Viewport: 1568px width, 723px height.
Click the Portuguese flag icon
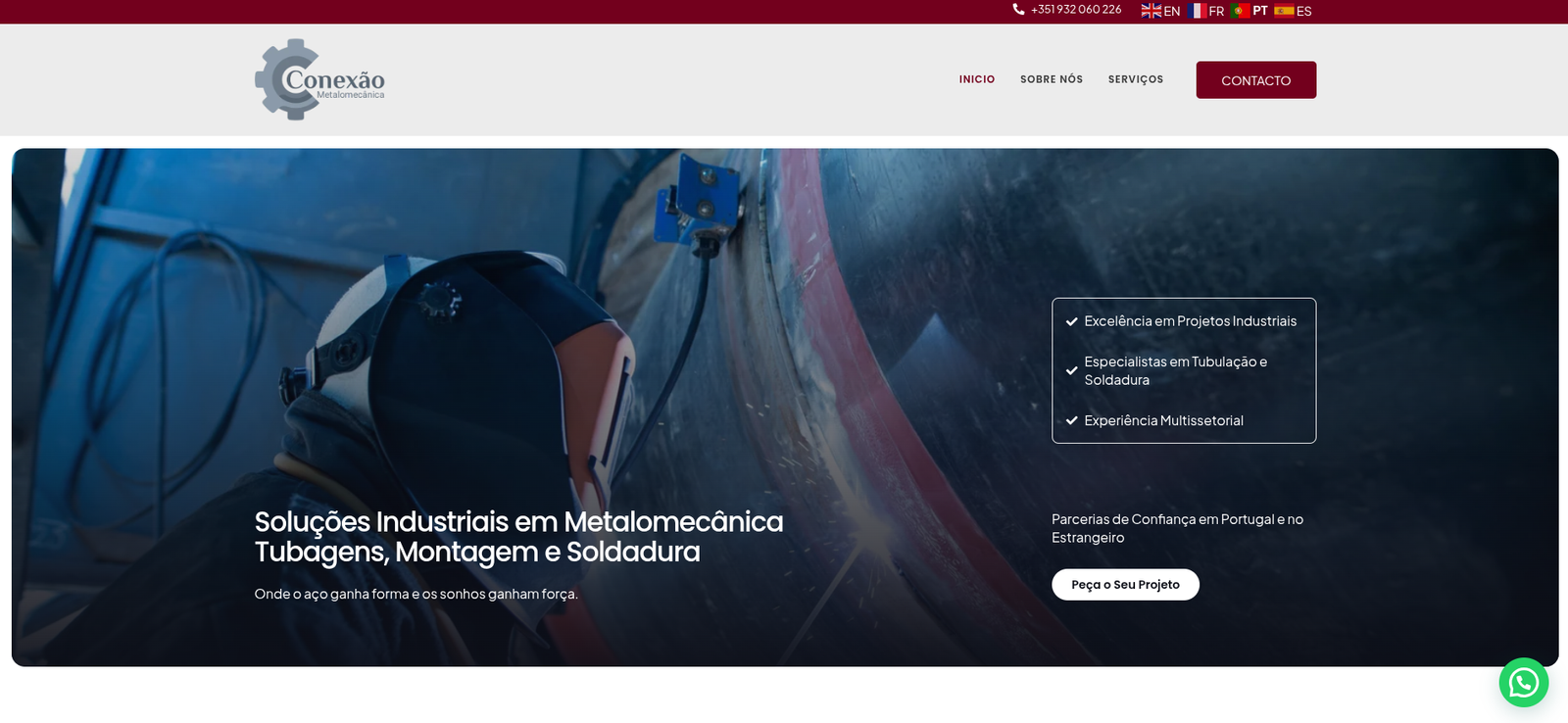1240,11
